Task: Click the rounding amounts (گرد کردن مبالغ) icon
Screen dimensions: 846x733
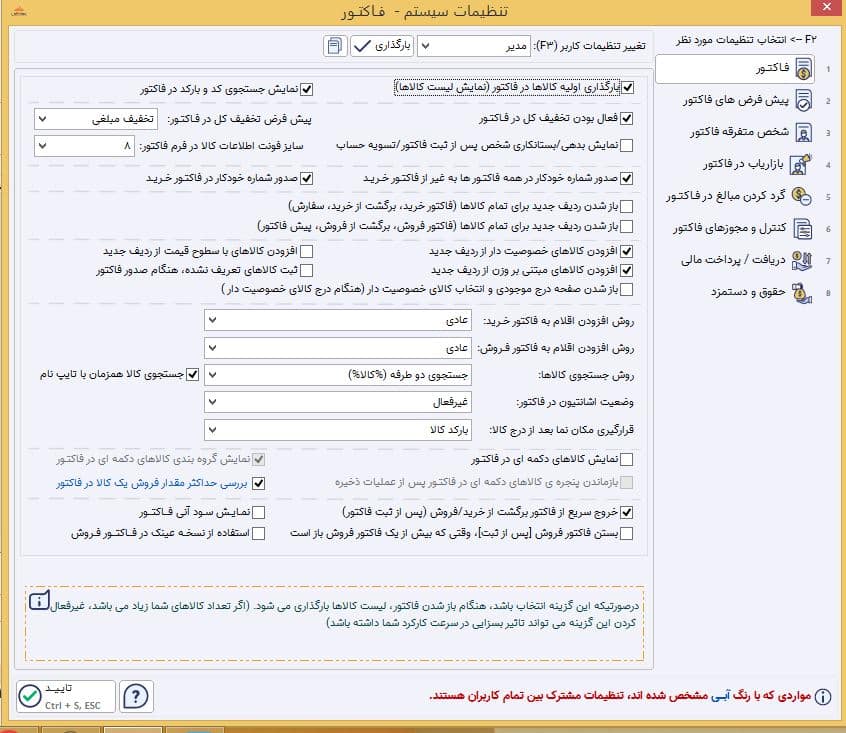Action: 801,196
